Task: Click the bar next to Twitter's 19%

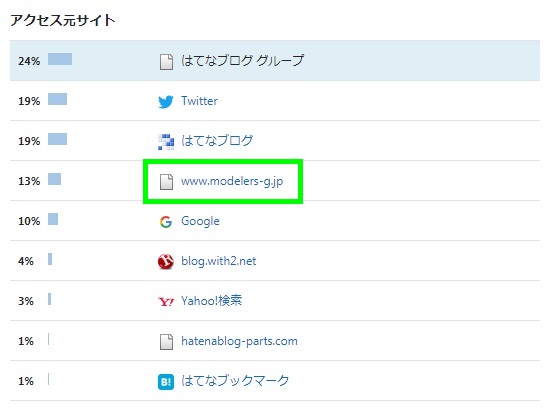Action: (x=58, y=99)
